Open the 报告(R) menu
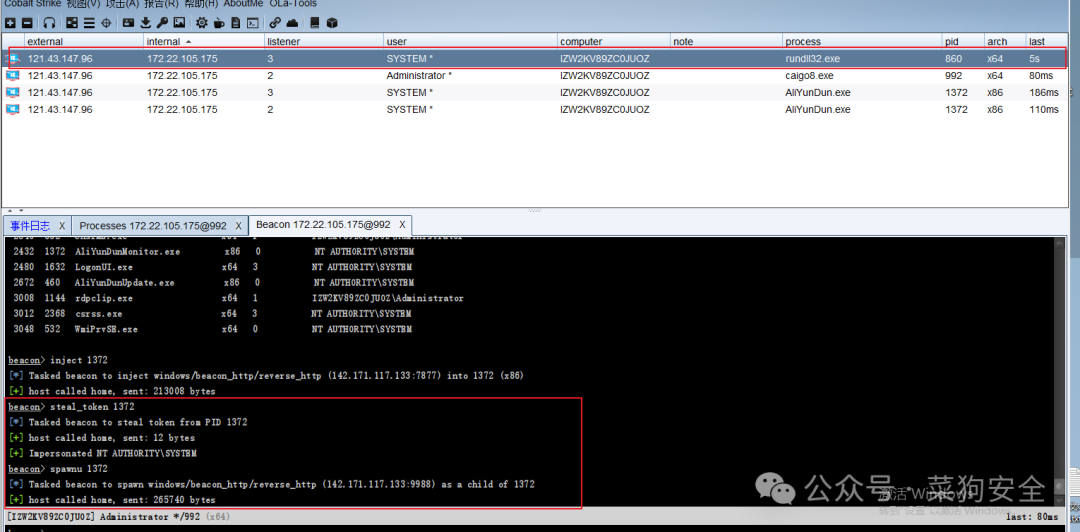 pos(162,3)
